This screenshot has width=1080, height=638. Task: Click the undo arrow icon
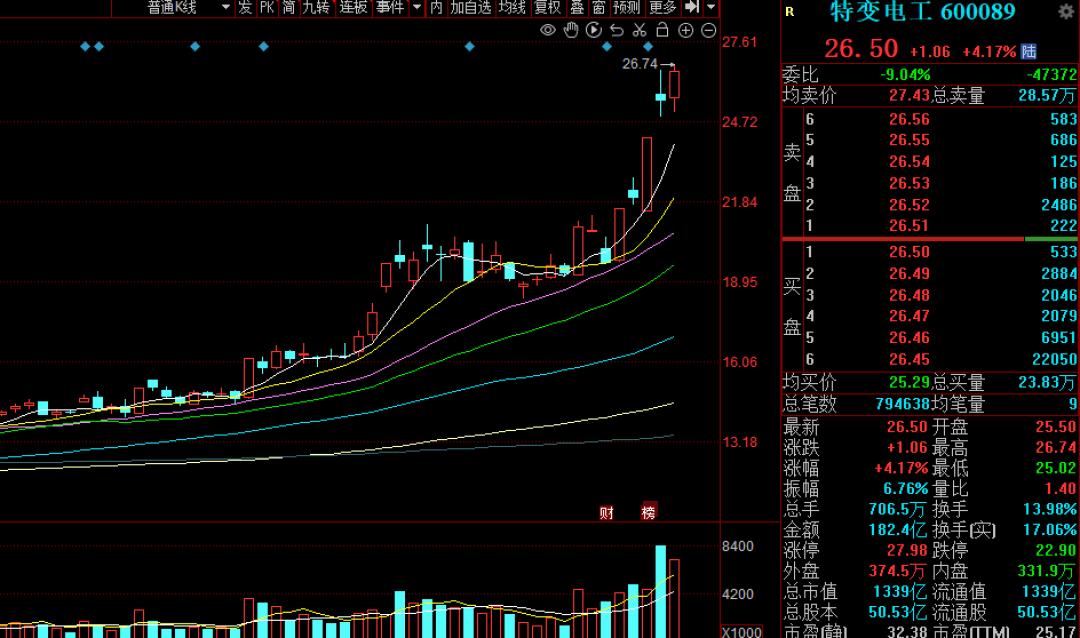point(617,30)
